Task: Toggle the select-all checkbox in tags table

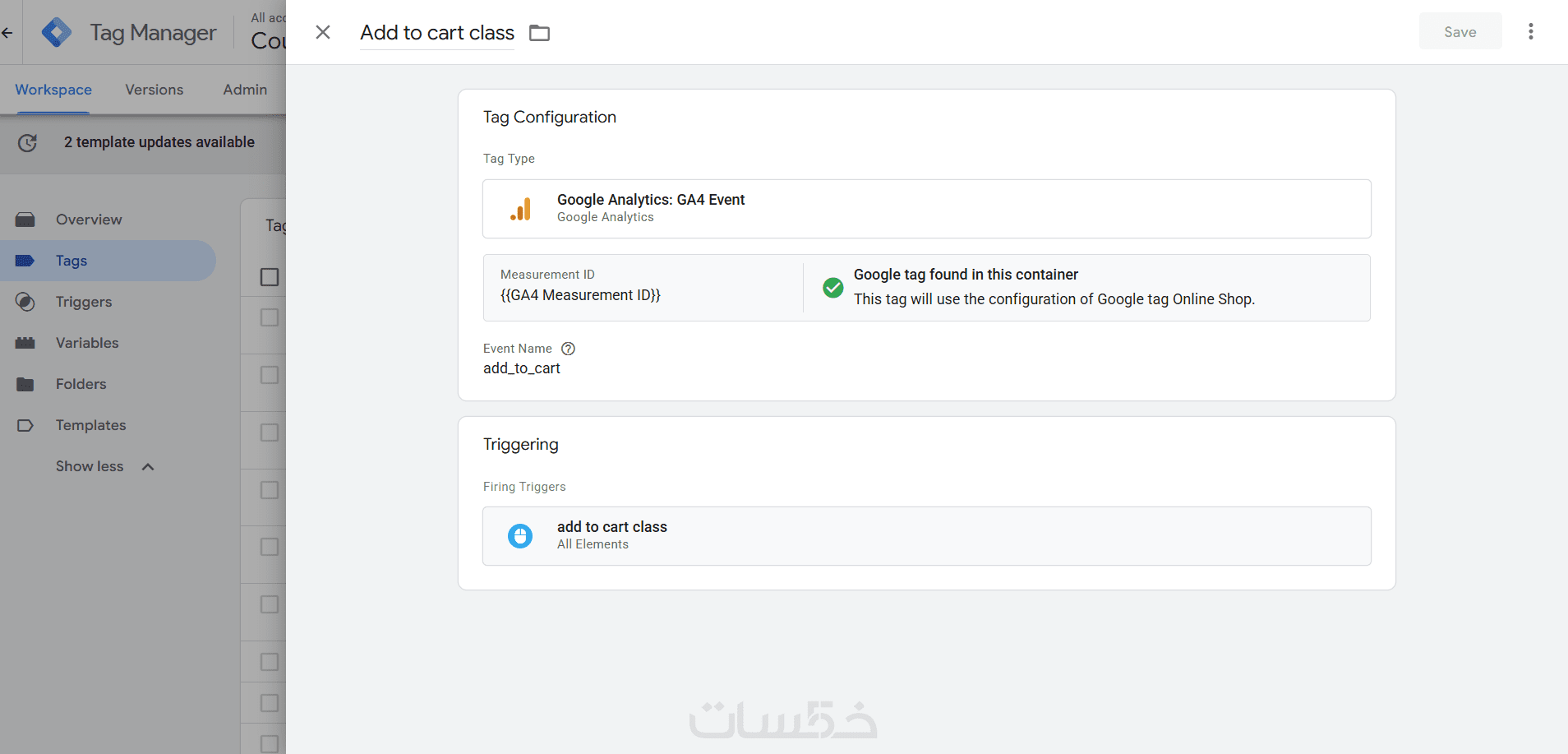Action: coord(270,277)
